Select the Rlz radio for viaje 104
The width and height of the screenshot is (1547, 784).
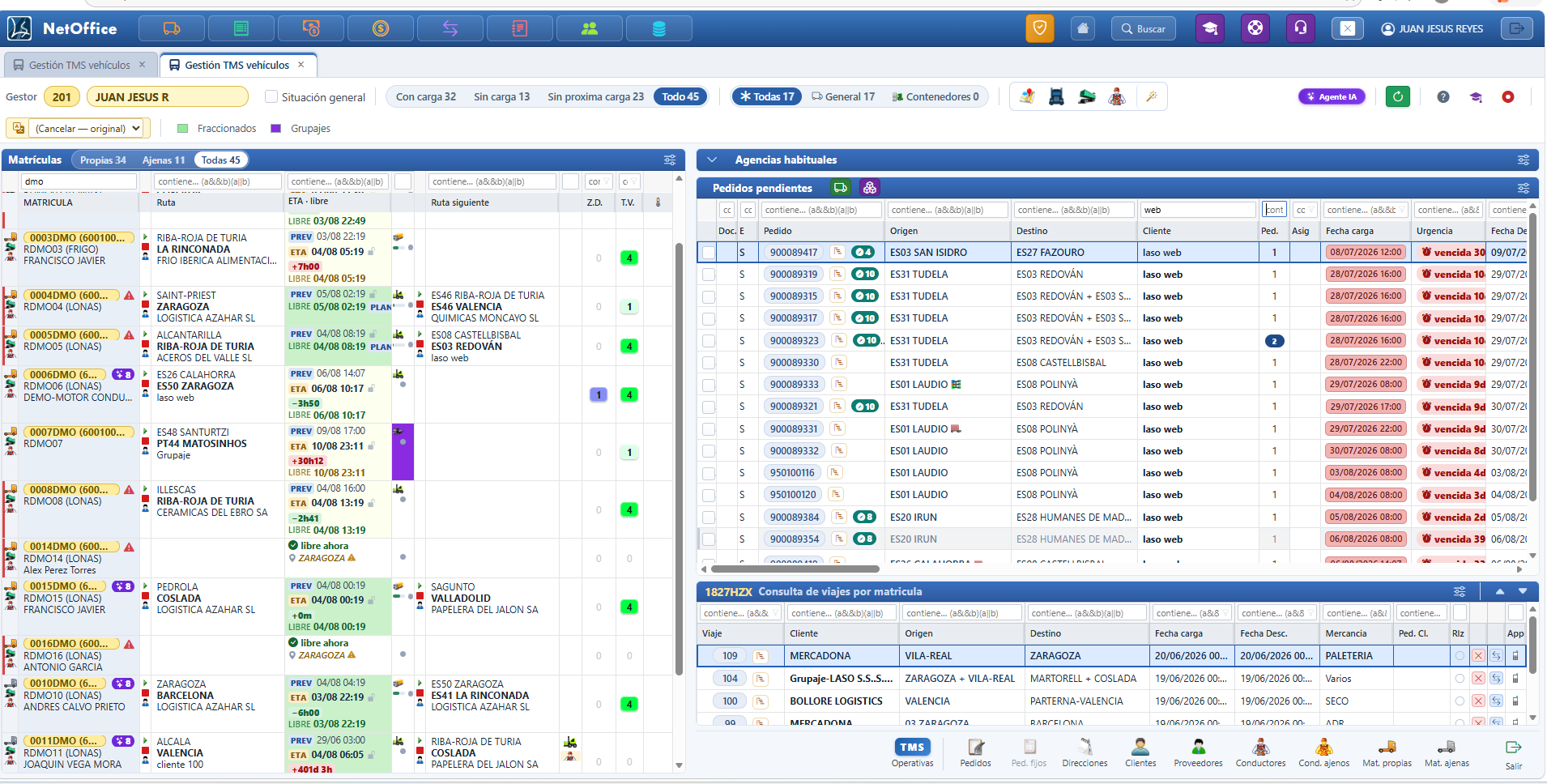coord(1460,679)
